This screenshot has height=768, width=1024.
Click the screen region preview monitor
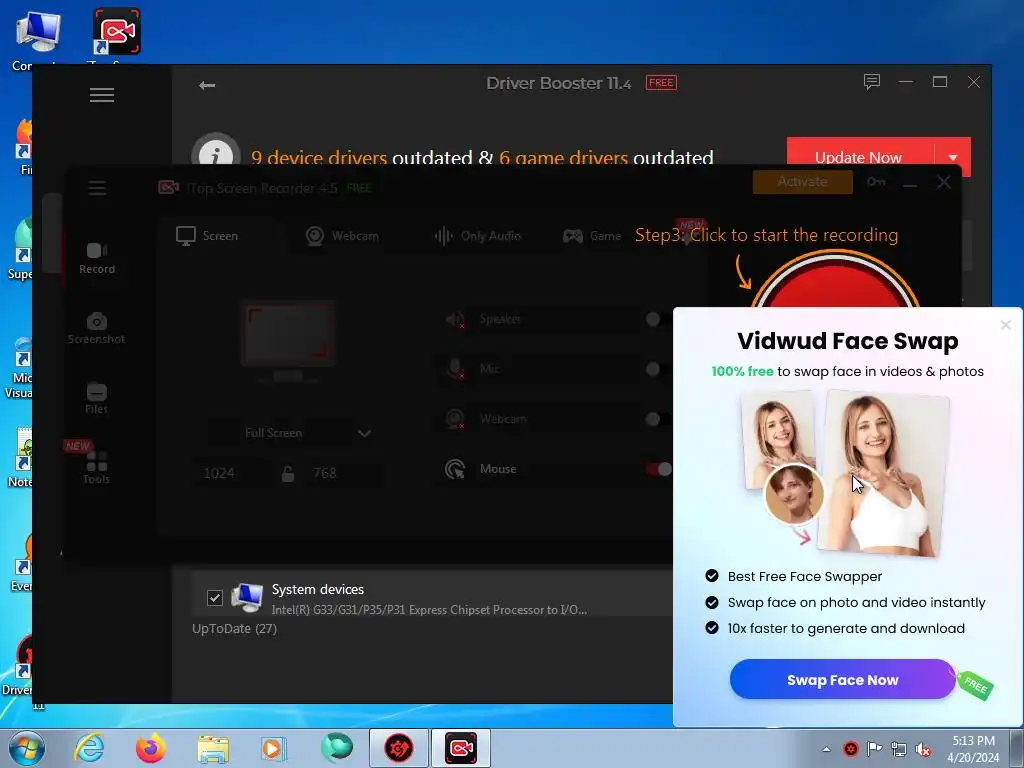[x=288, y=341]
